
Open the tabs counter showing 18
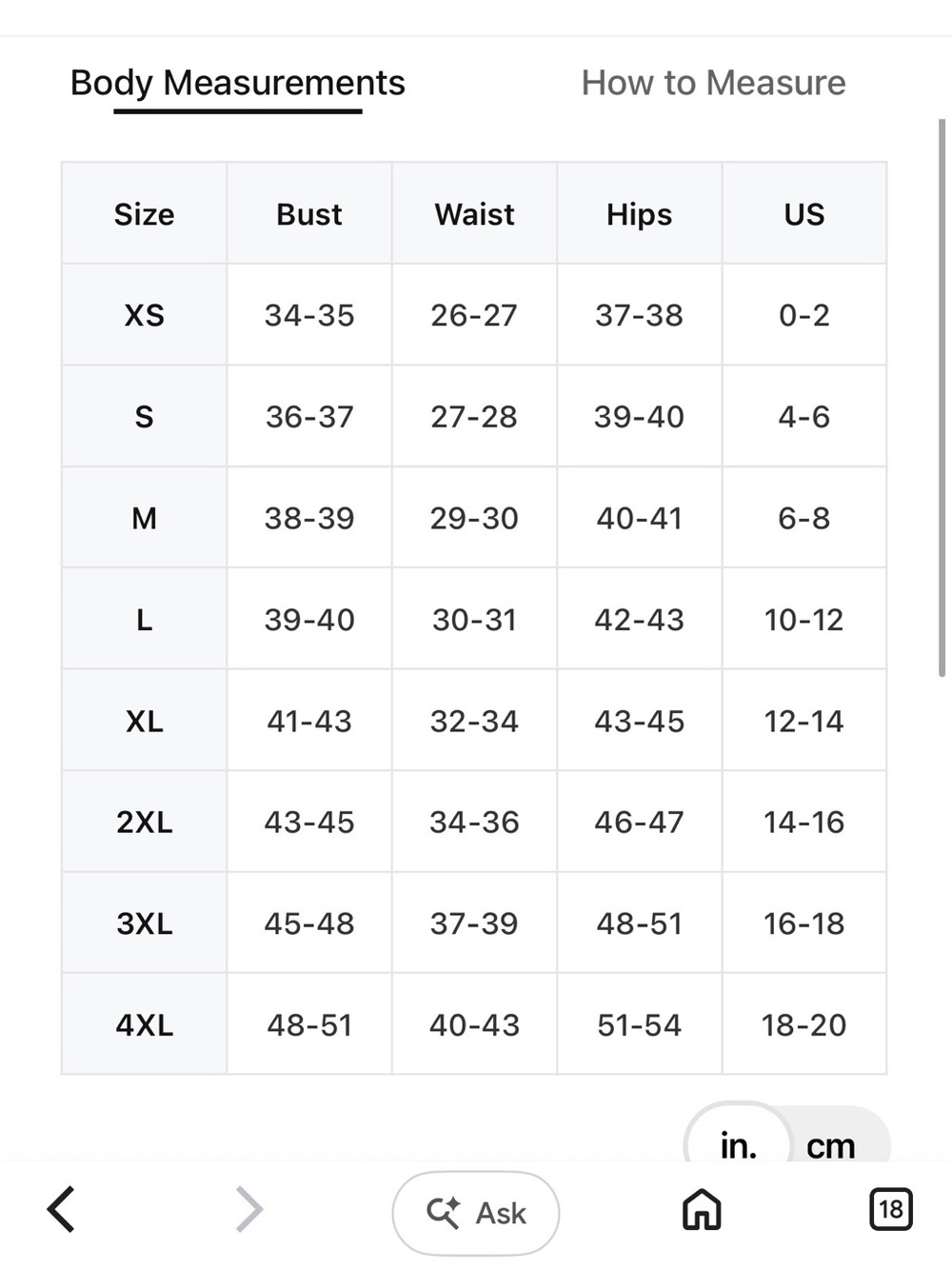coord(891,1209)
